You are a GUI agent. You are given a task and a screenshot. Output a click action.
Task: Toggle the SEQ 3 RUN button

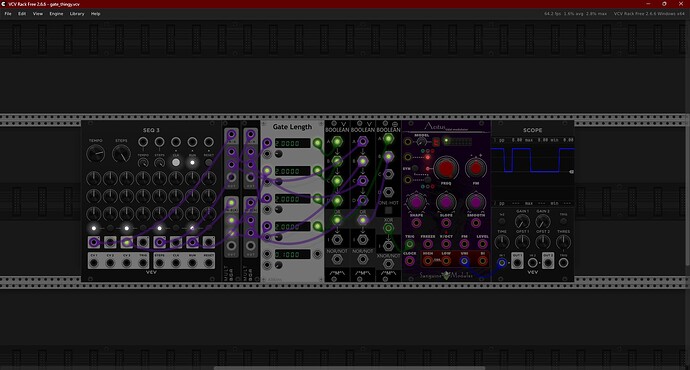click(192, 162)
